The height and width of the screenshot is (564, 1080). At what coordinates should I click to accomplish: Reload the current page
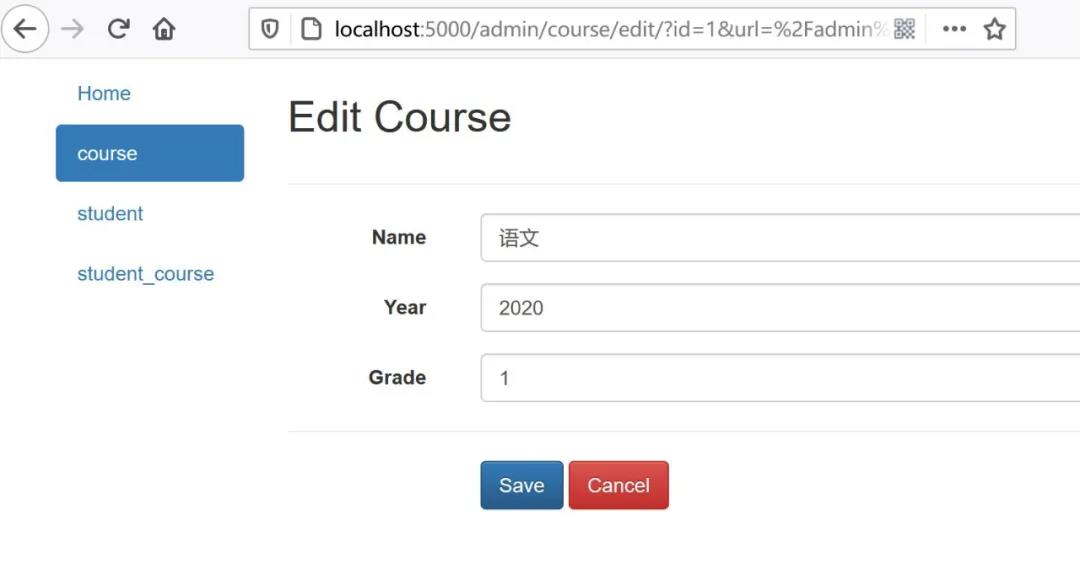[118, 29]
